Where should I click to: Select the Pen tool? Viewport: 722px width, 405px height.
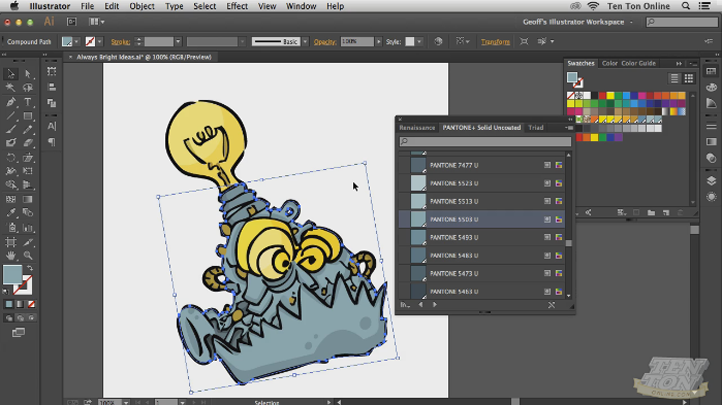click(11, 102)
